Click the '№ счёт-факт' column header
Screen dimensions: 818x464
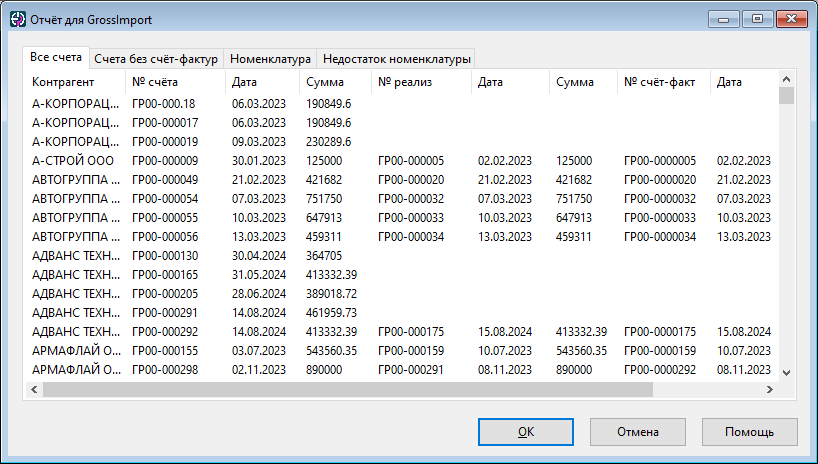tap(664, 82)
